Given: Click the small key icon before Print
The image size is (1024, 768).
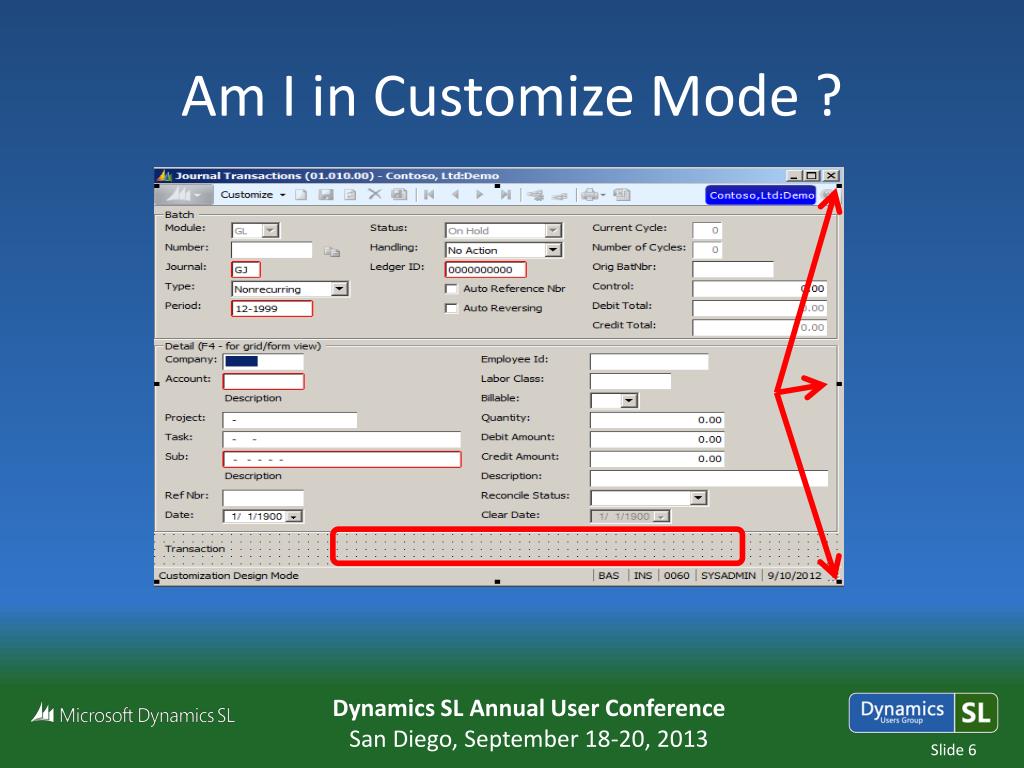Looking at the screenshot, I should (x=560, y=195).
